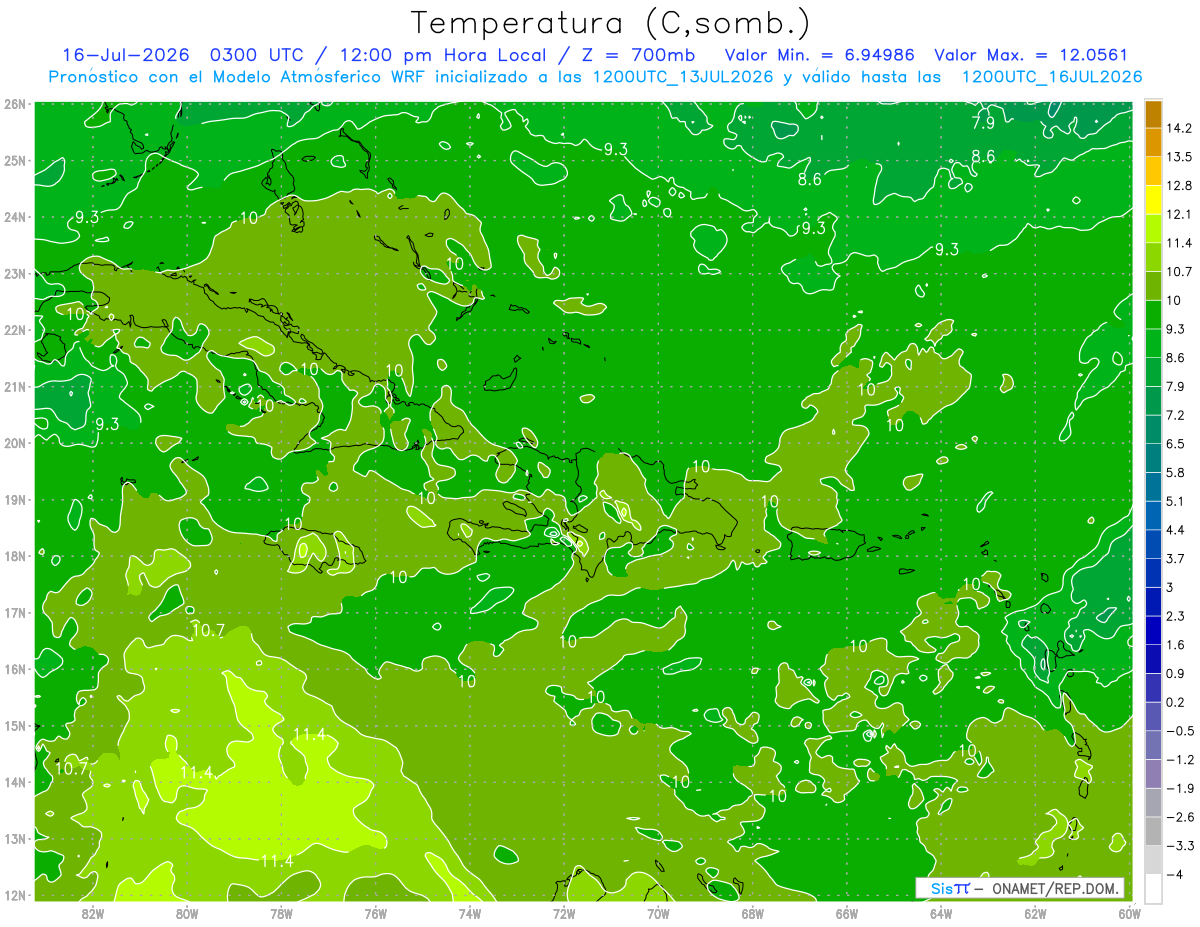The image size is (1200, 927).
Task: Click the 26N latitude axis label
Action: point(15,104)
